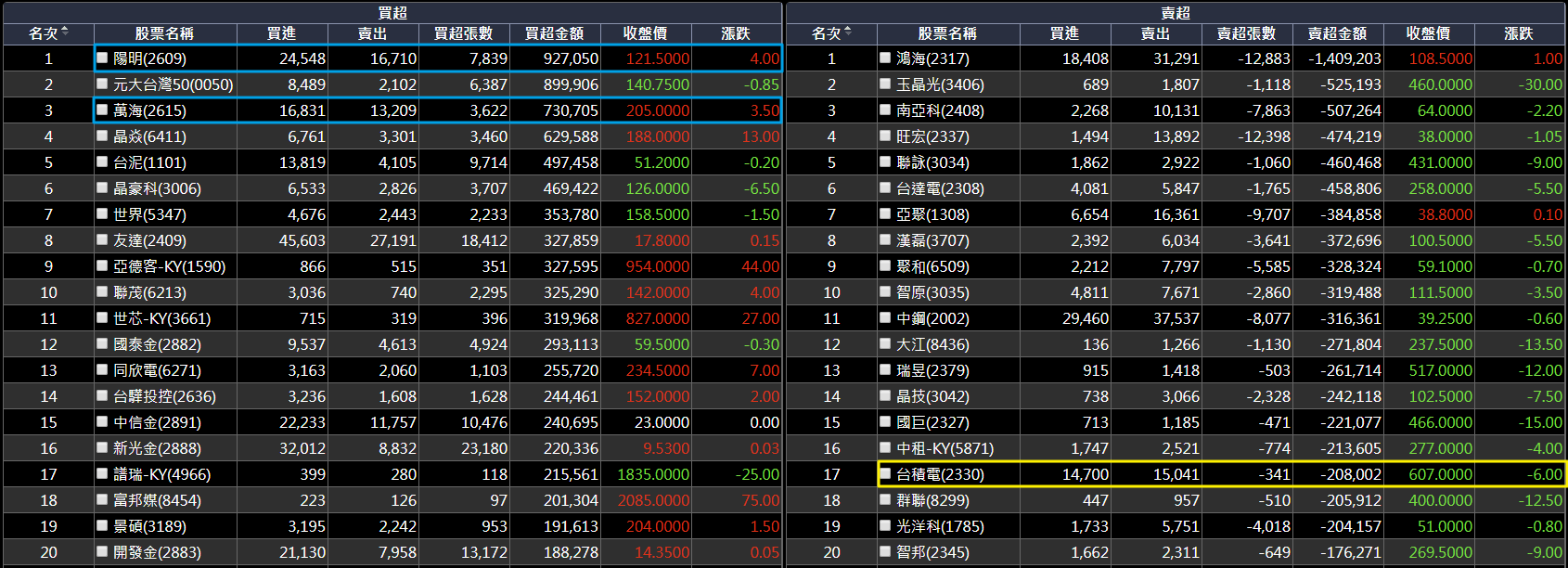
Task: Toggle the 玉晶光(3406) checkbox
Action: point(885,84)
